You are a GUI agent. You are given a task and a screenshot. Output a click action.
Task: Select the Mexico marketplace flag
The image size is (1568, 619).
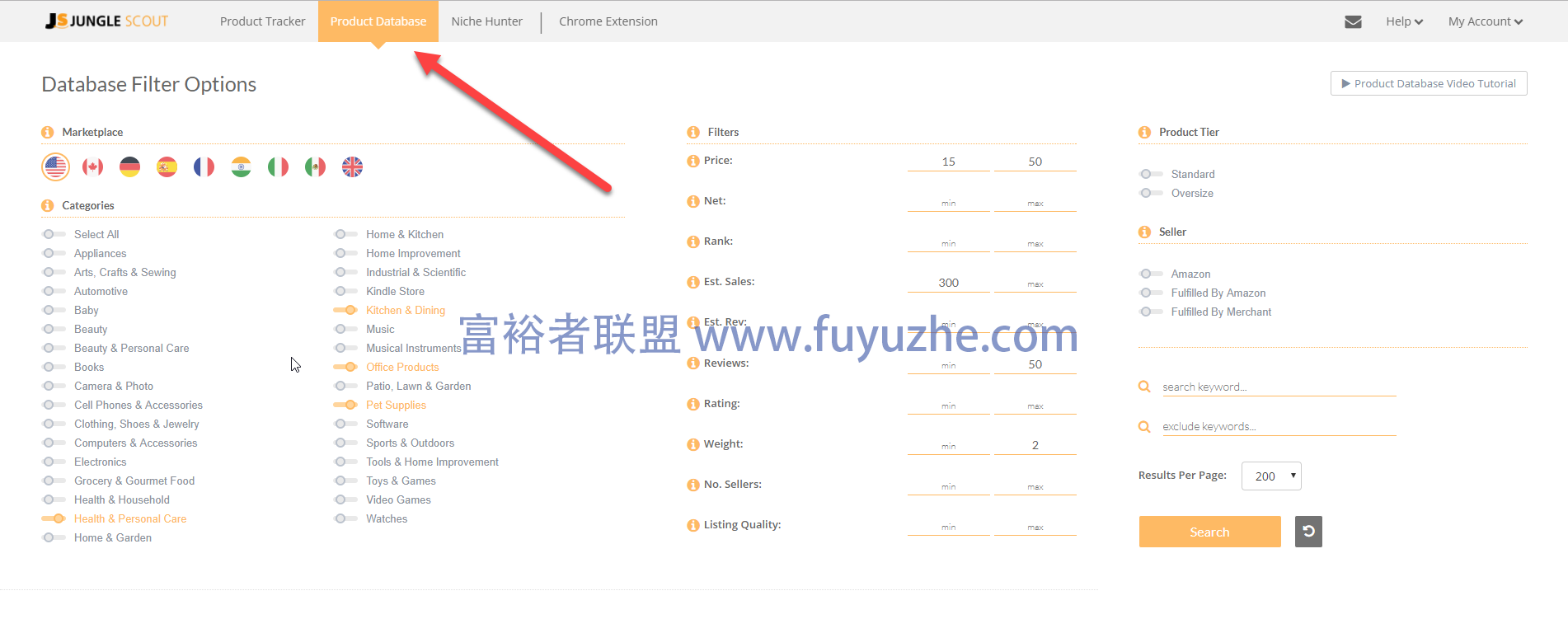(316, 167)
